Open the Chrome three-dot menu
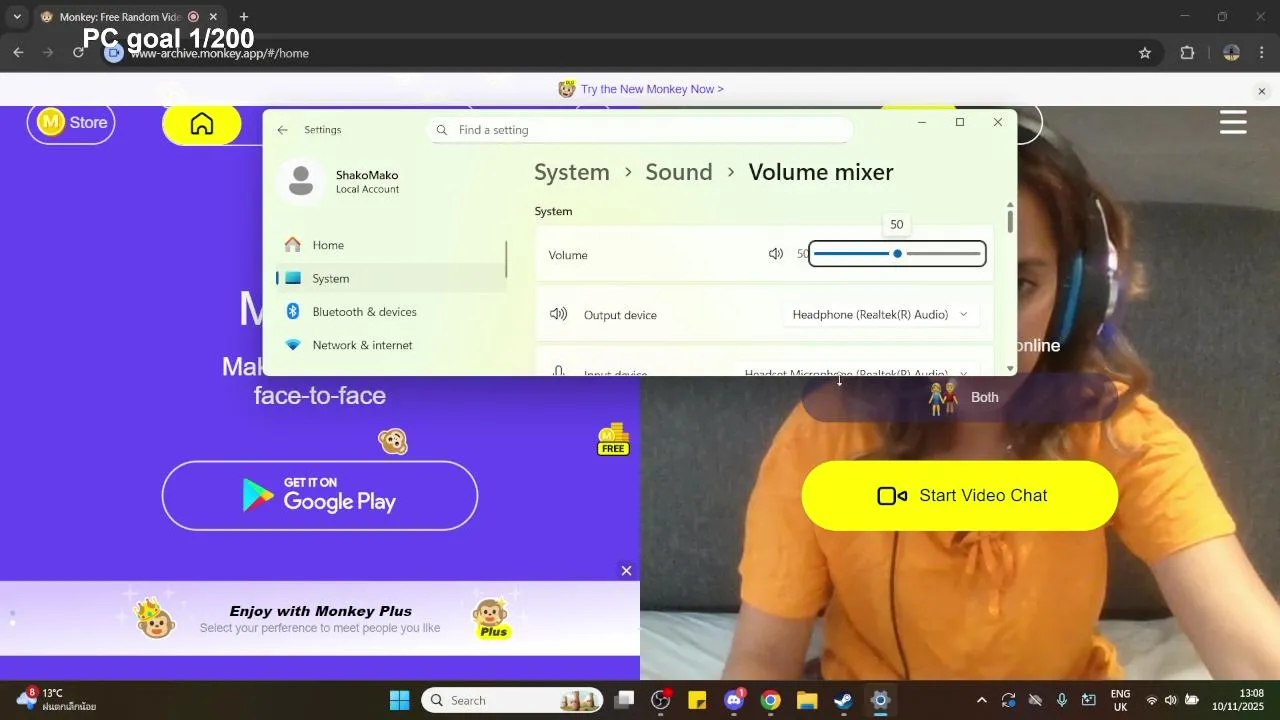The width and height of the screenshot is (1280, 720). pyautogui.click(x=1262, y=53)
